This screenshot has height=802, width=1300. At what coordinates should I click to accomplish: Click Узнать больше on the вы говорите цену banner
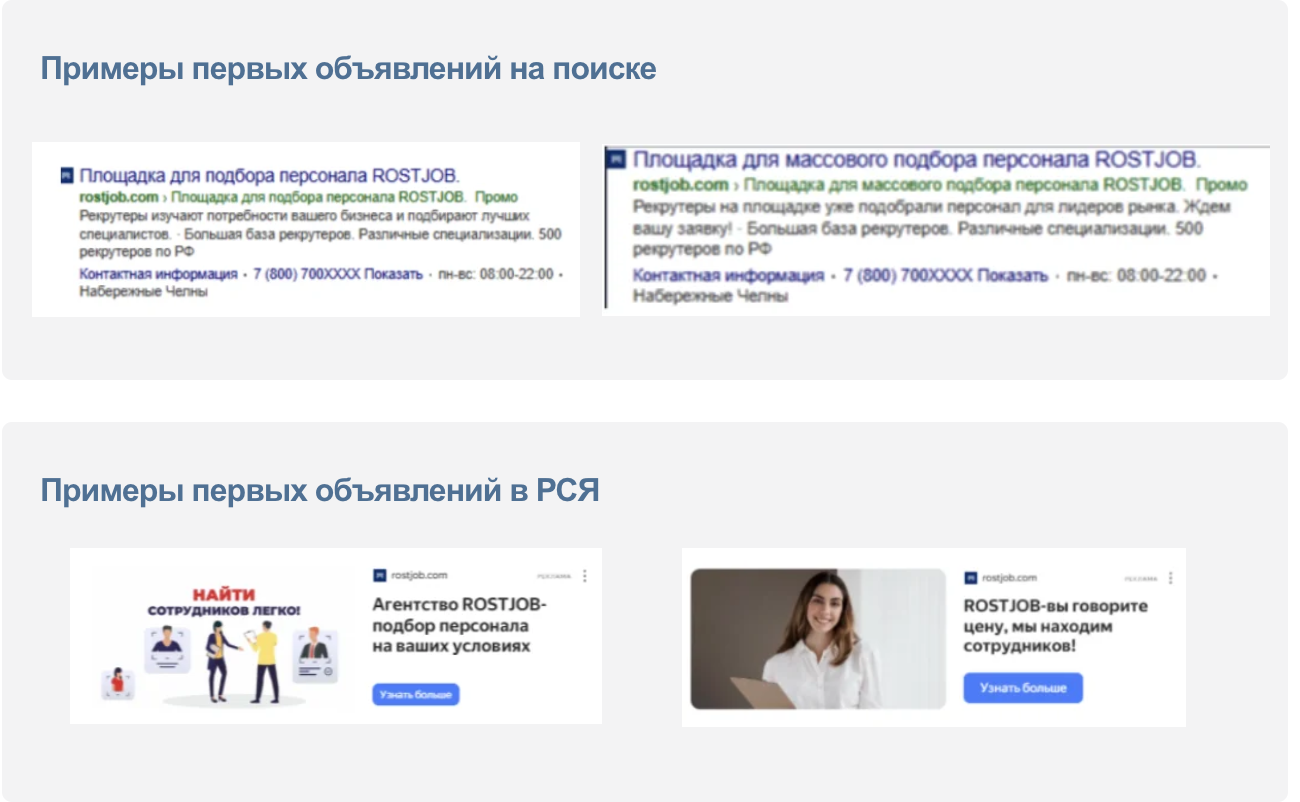(x=1023, y=688)
